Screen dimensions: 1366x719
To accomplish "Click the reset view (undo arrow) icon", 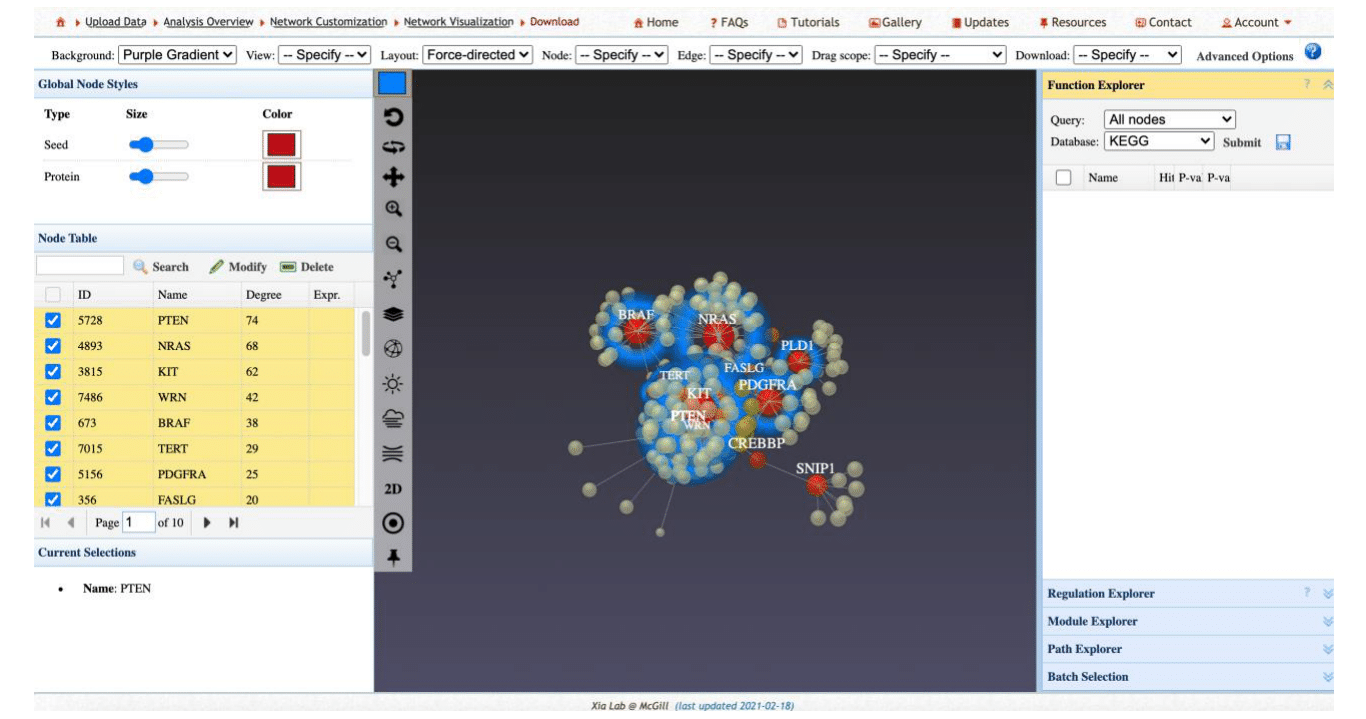I will (x=393, y=117).
